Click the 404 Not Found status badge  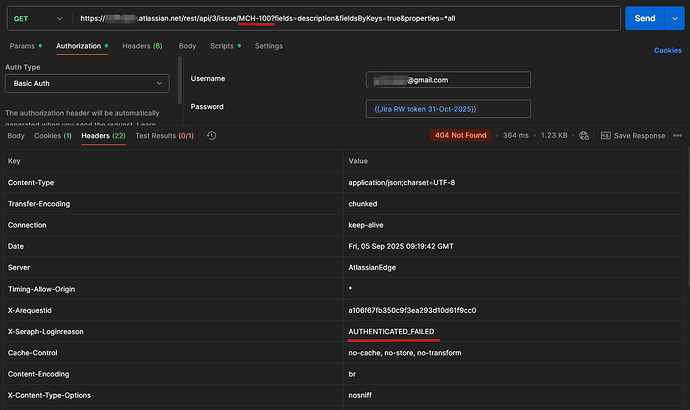463,135
